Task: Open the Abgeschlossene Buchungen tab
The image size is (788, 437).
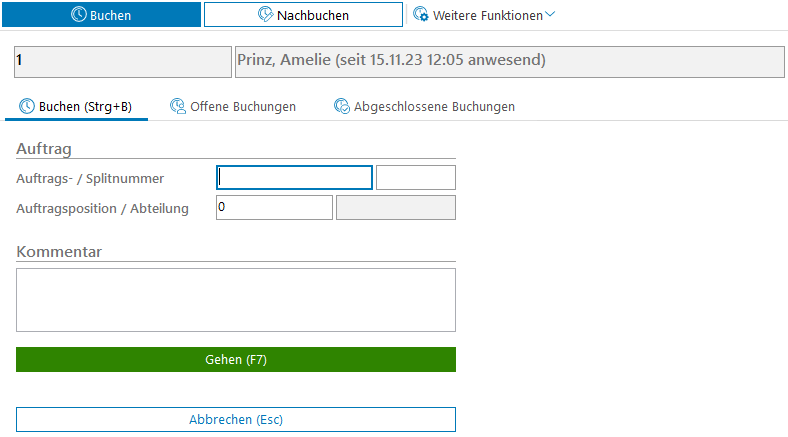Action: click(434, 106)
